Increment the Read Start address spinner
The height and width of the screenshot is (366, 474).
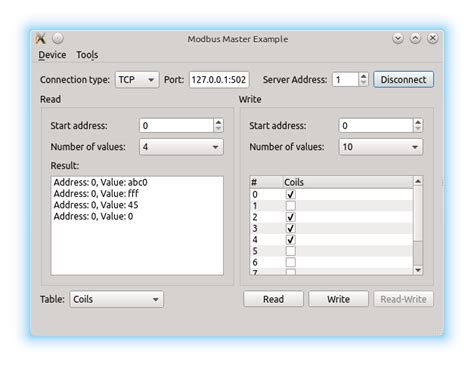pyautogui.click(x=218, y=122)
